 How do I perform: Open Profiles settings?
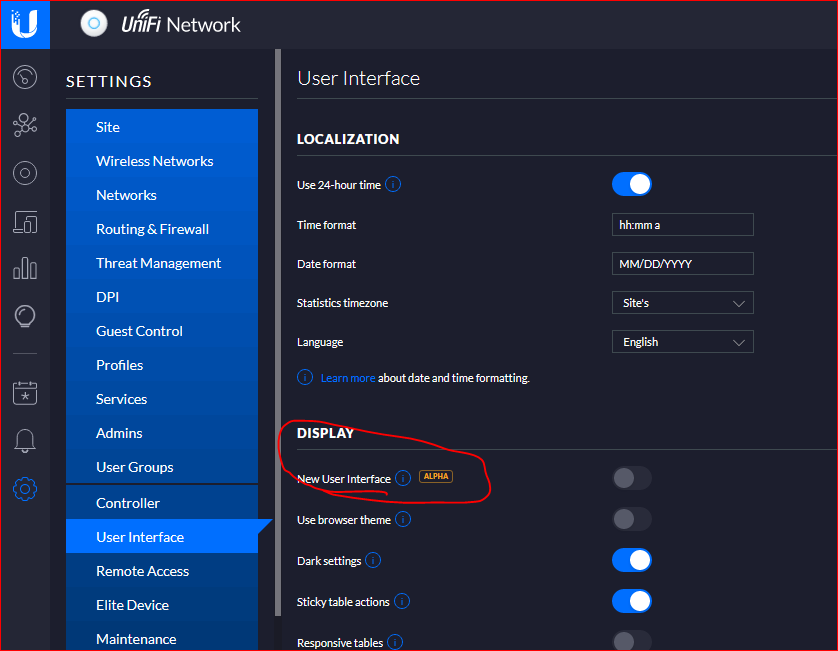pos(162,365)
